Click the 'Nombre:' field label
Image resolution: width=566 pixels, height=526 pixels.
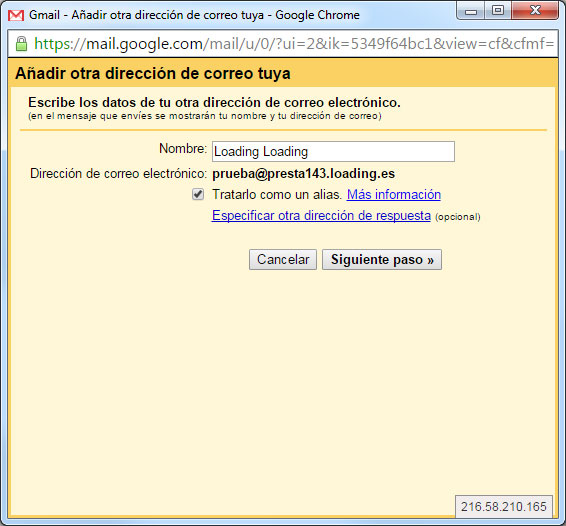click(183, 148)
